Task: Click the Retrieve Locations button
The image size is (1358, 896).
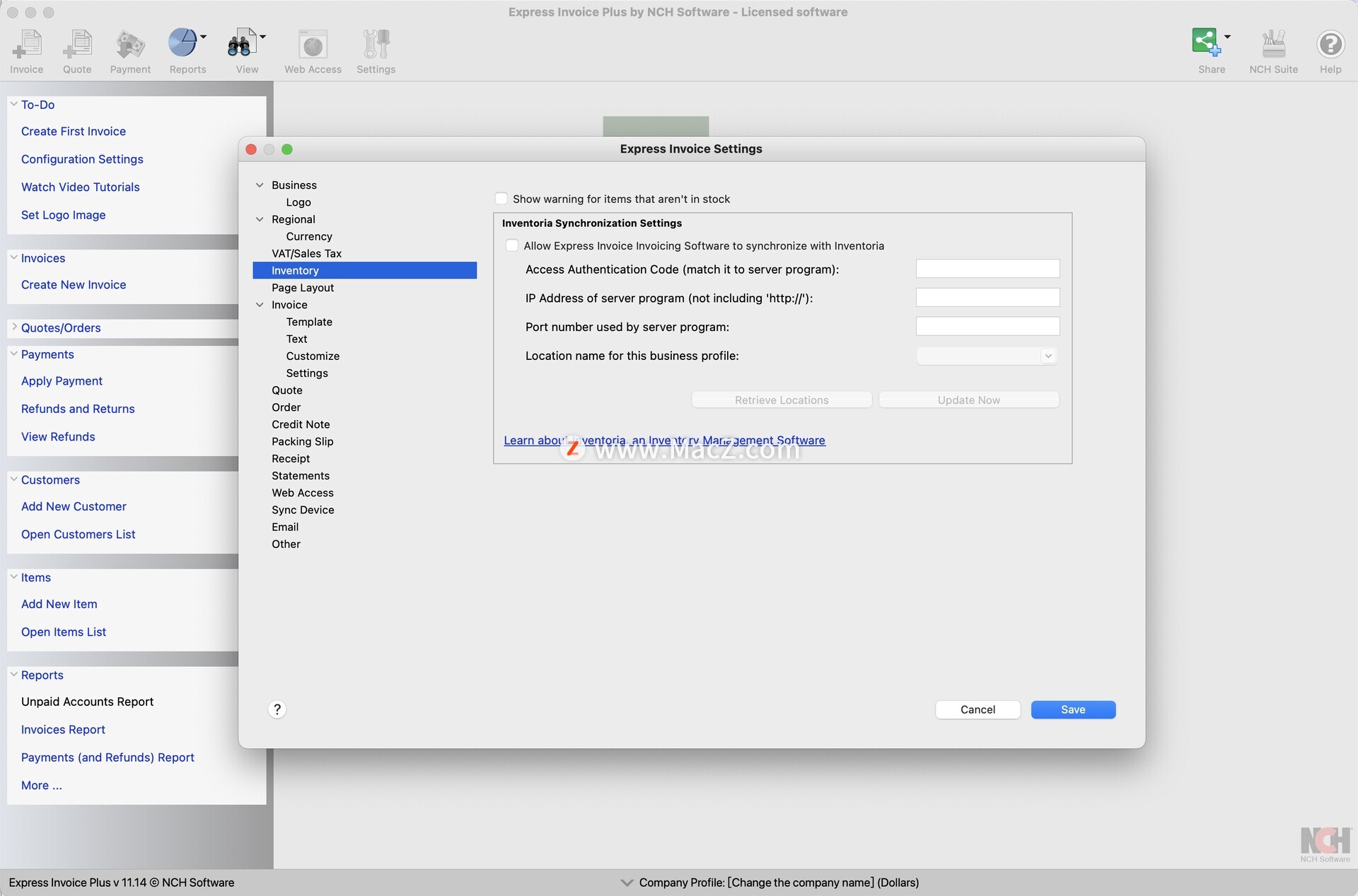Action: coord(782,400)
